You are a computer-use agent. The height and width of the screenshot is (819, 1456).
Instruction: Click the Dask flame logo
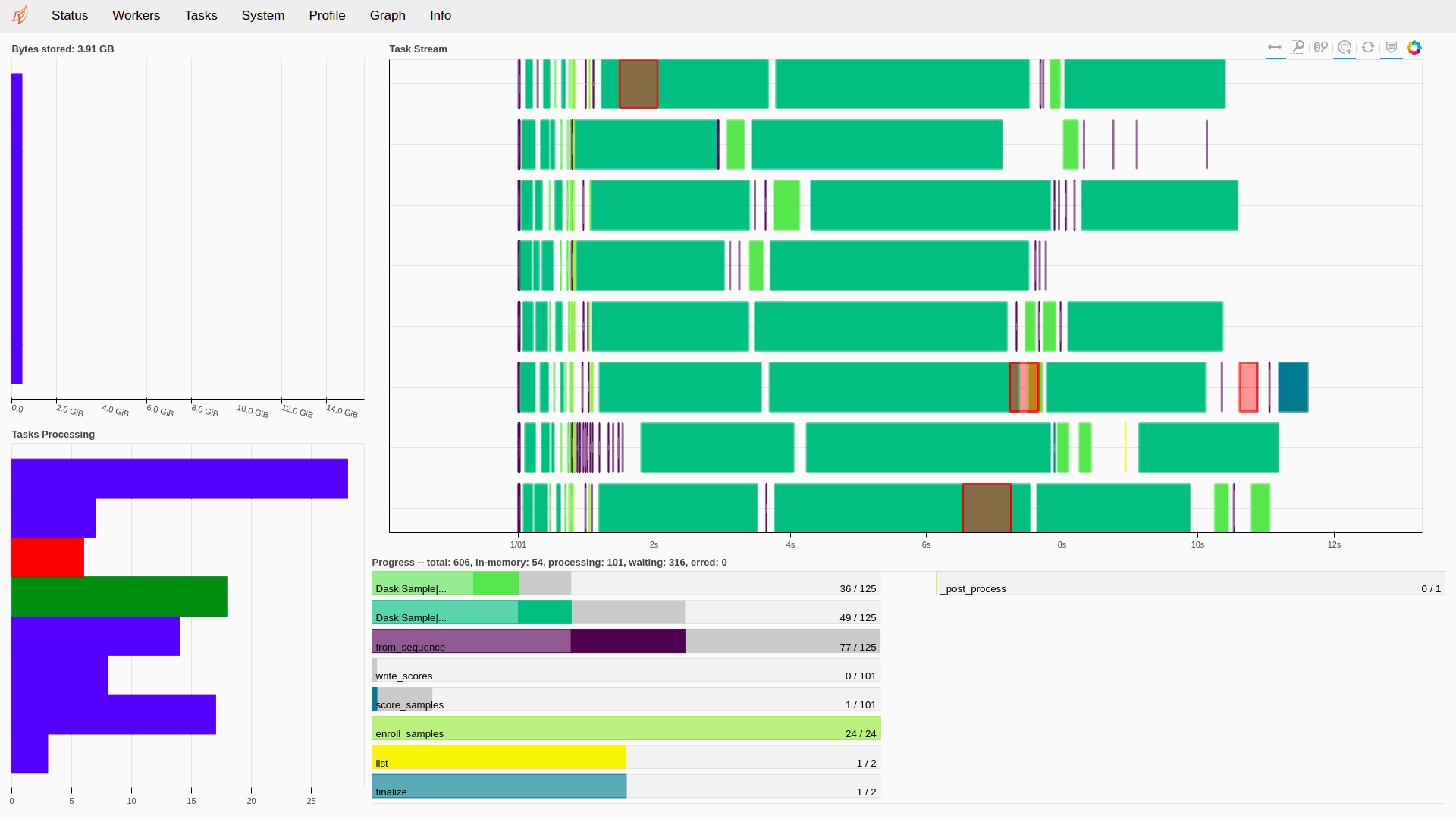20,14
